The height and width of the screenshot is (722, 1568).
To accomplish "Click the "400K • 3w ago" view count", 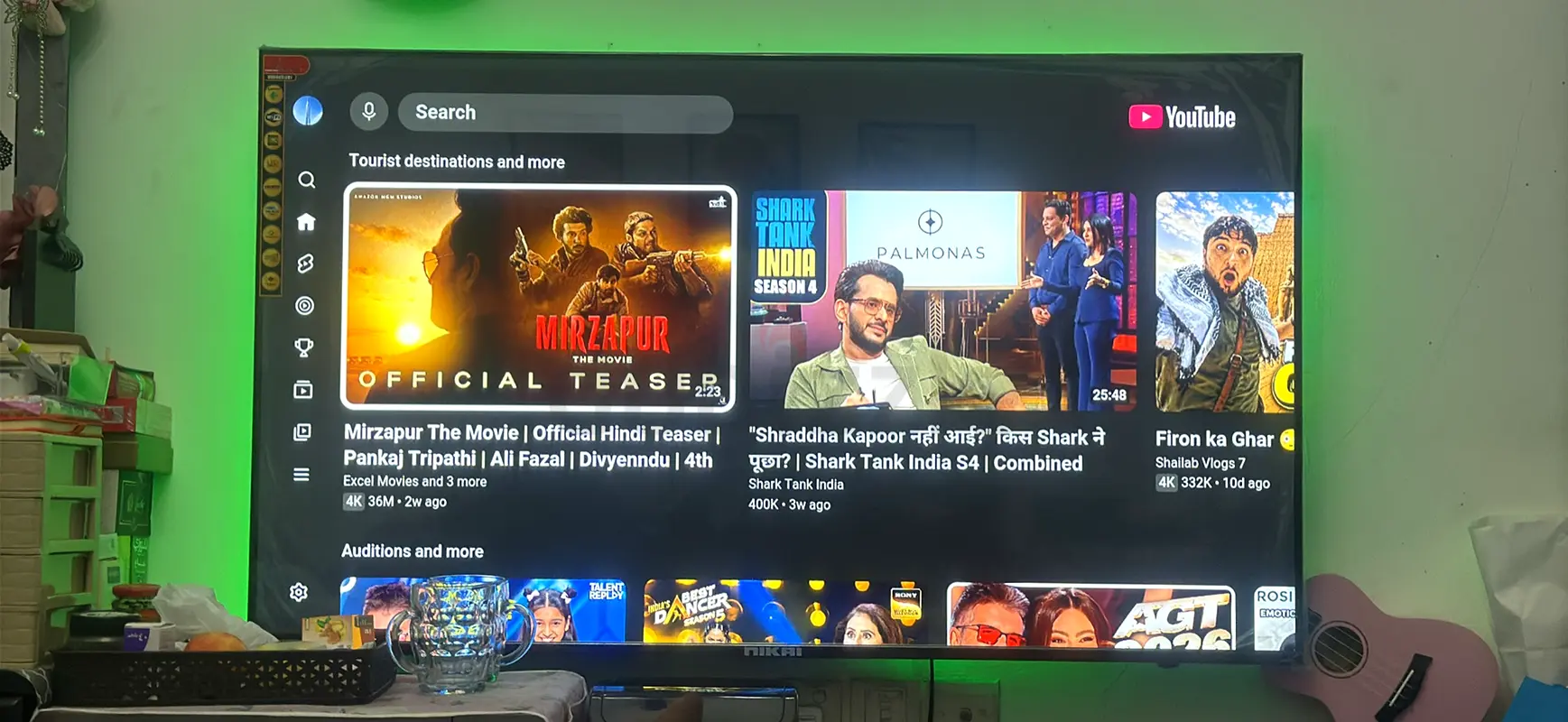I will tap(789, 504).
